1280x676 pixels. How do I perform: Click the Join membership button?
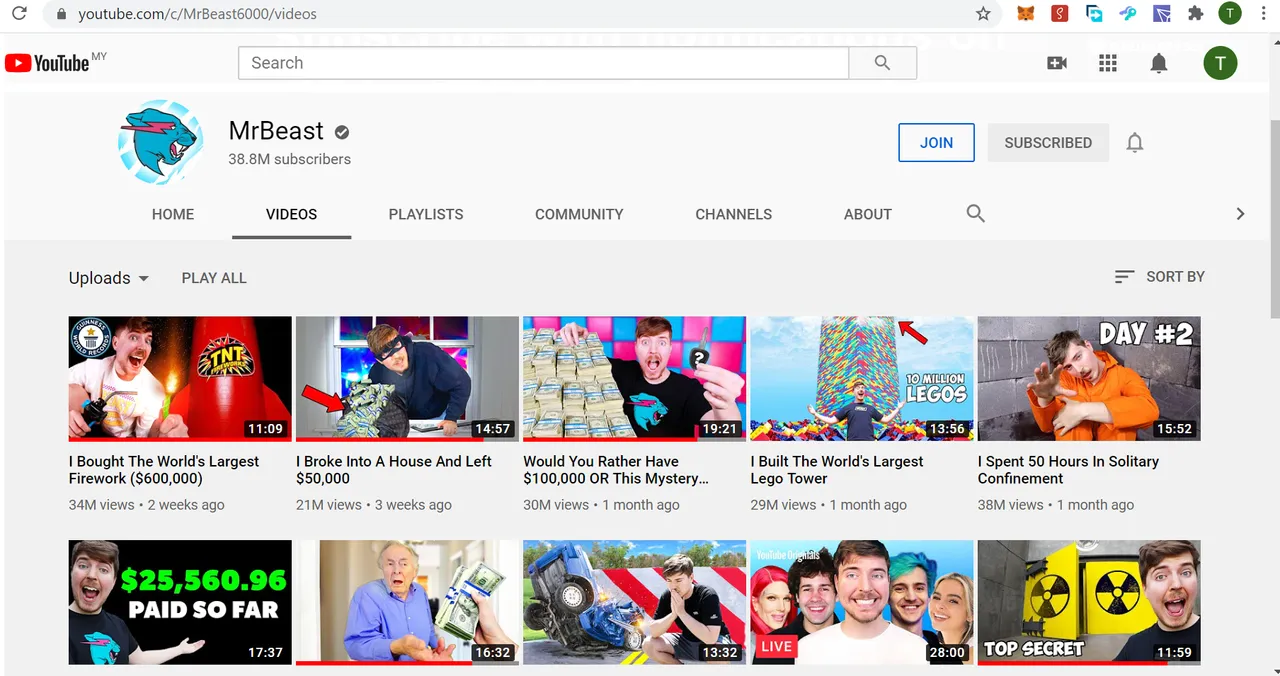tap(936, 143)
